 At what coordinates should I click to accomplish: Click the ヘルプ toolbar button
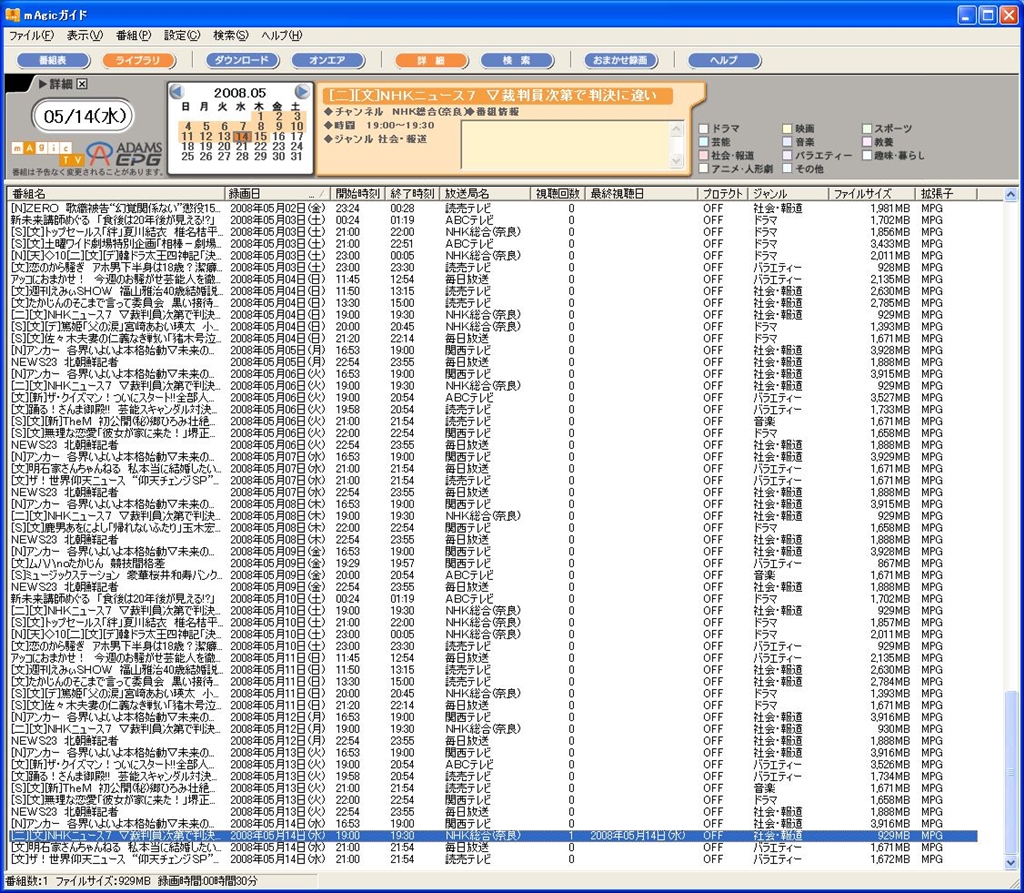coord(724,60)
